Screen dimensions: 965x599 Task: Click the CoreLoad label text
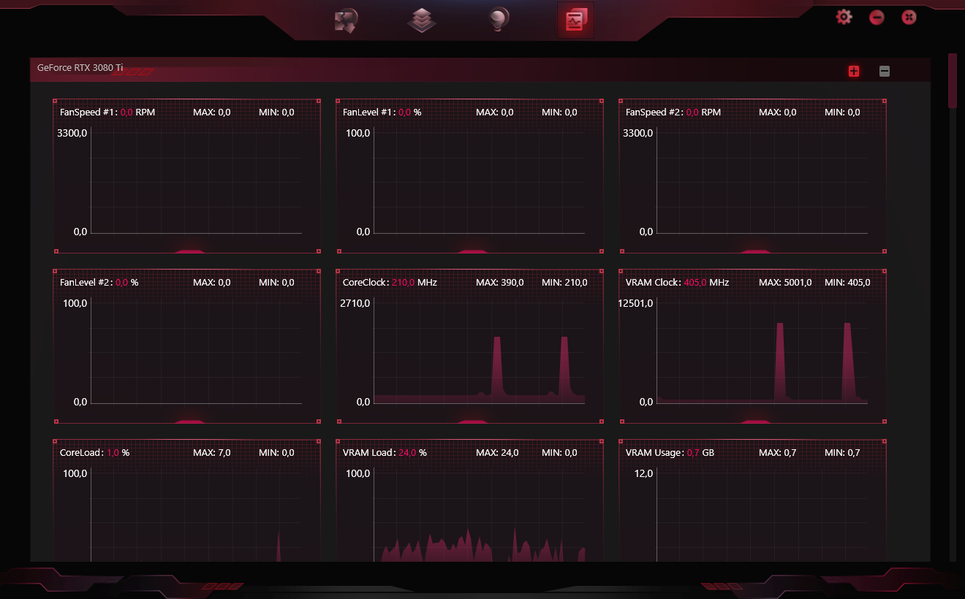coord(81,452)
